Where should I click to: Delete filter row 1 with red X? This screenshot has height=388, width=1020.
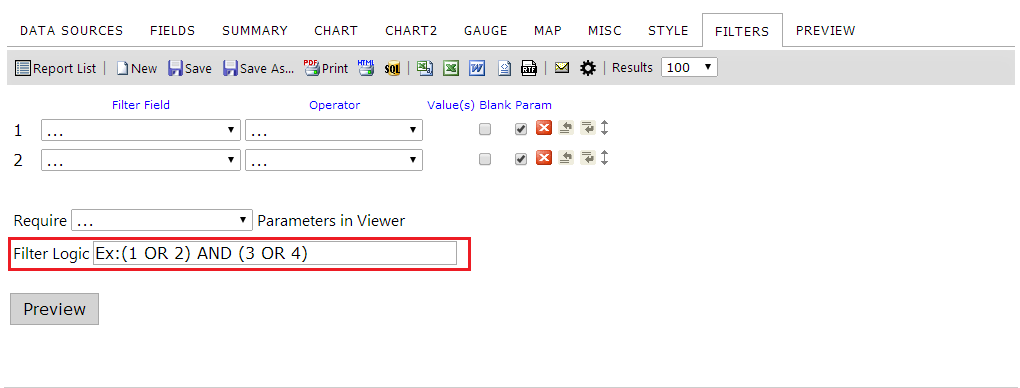coord(544,128)
